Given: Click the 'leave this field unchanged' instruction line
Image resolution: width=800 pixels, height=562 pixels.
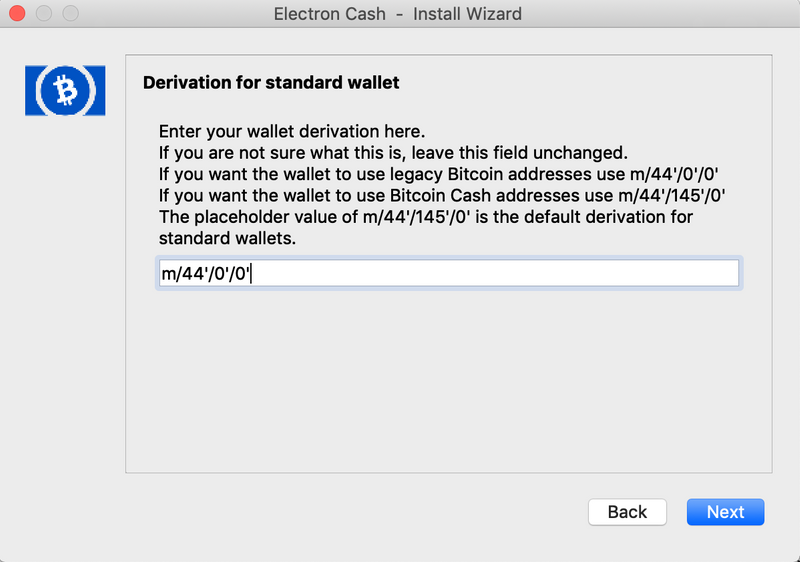Looking at the screenshot, I should pyautogui.click(x=393, y=153).
